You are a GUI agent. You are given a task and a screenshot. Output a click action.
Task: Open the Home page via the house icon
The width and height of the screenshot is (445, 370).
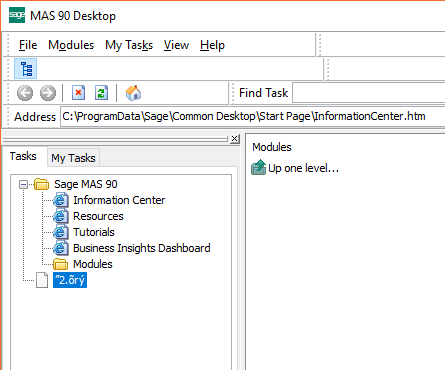point(133,93)
